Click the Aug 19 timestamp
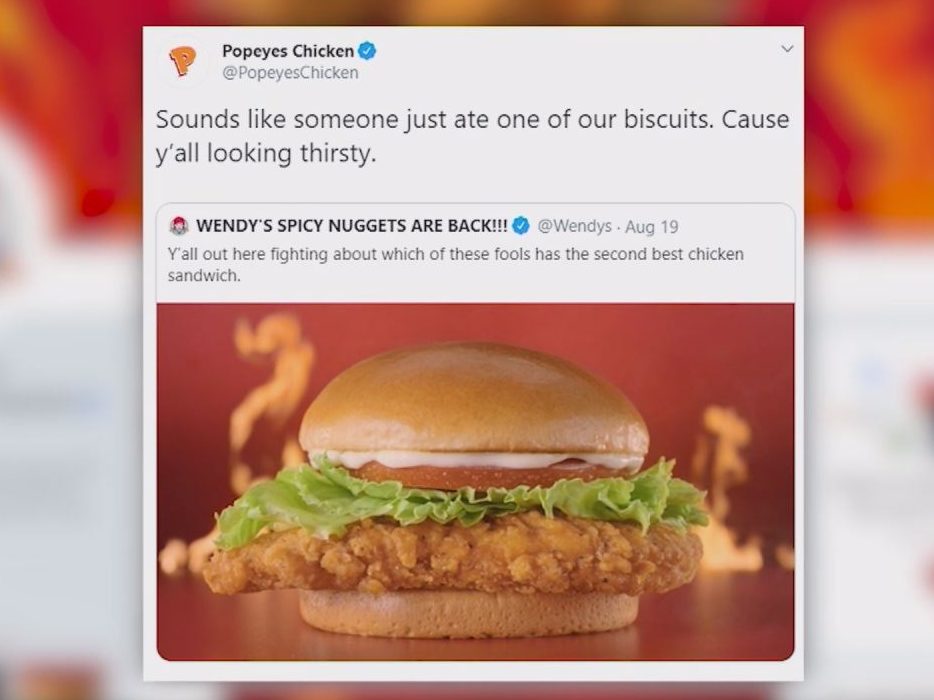 tap(652, 226)
